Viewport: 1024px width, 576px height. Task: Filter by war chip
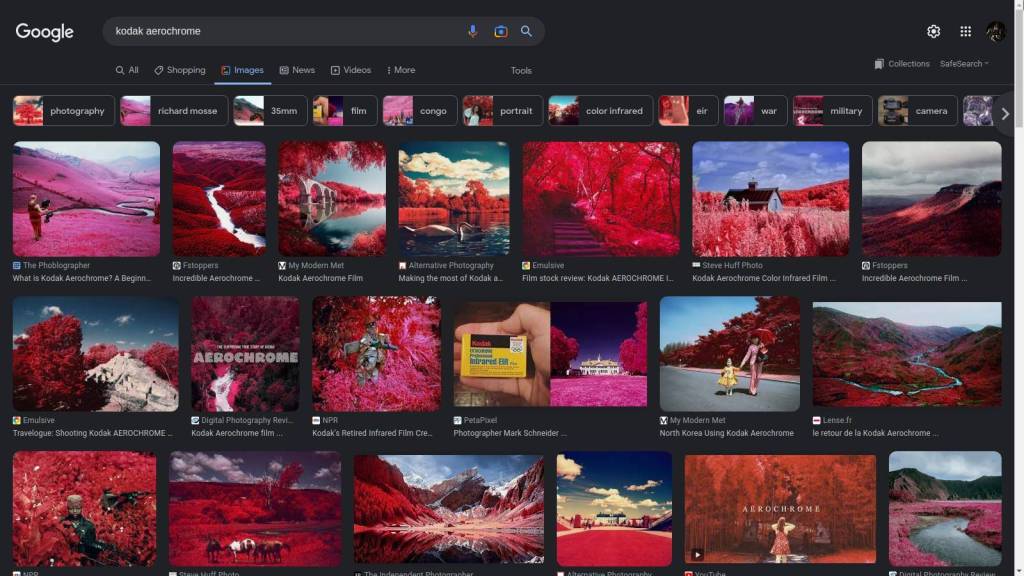coord(756,111)
